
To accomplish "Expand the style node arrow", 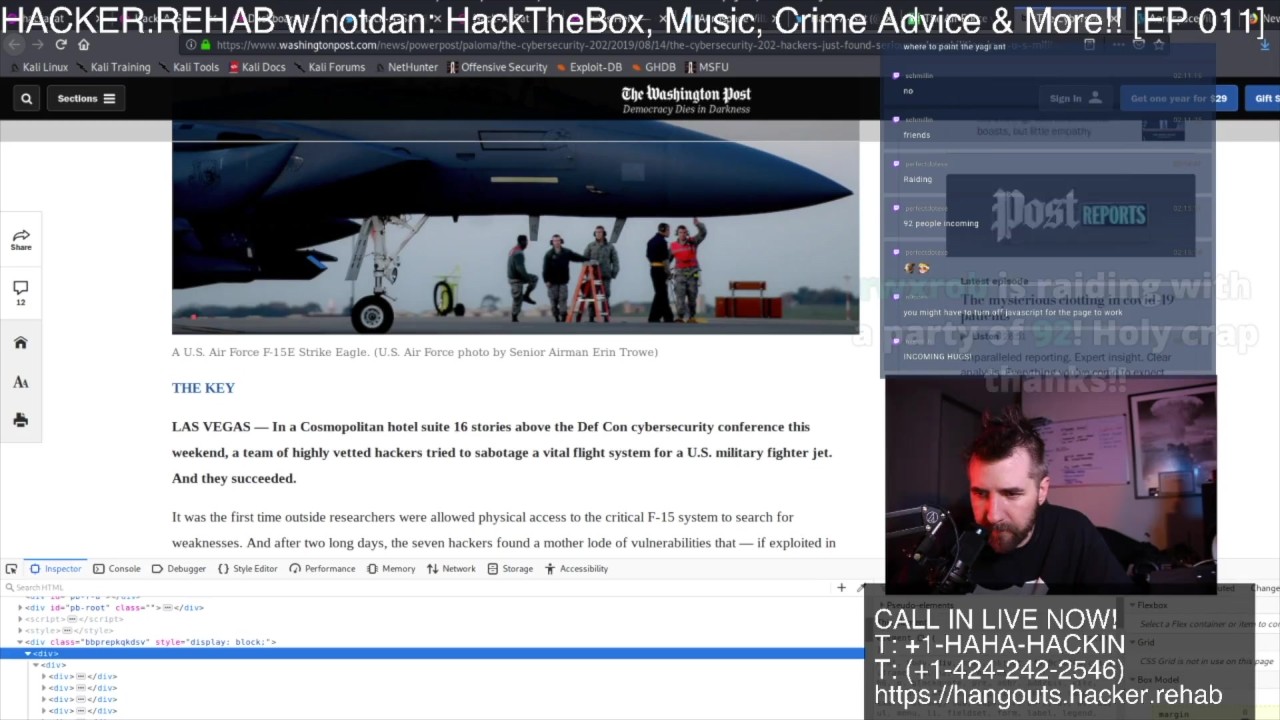I will click(20, 631).
